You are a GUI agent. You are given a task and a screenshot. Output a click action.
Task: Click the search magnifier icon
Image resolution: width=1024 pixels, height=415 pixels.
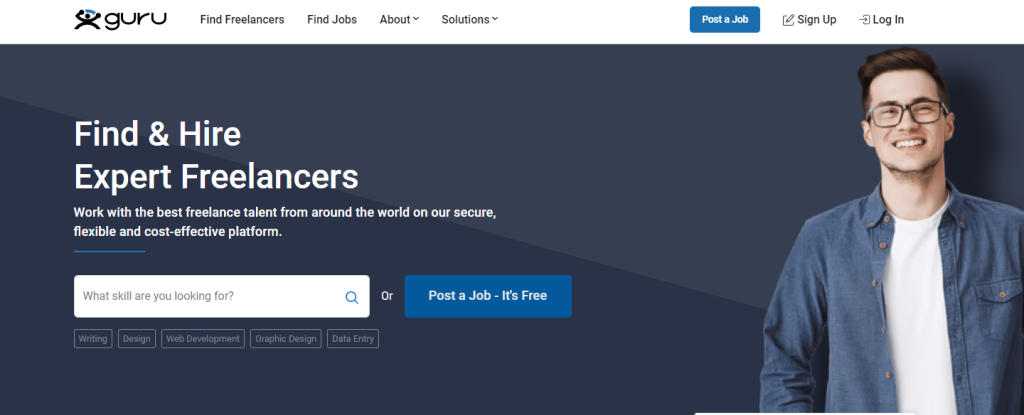point(351,297)
